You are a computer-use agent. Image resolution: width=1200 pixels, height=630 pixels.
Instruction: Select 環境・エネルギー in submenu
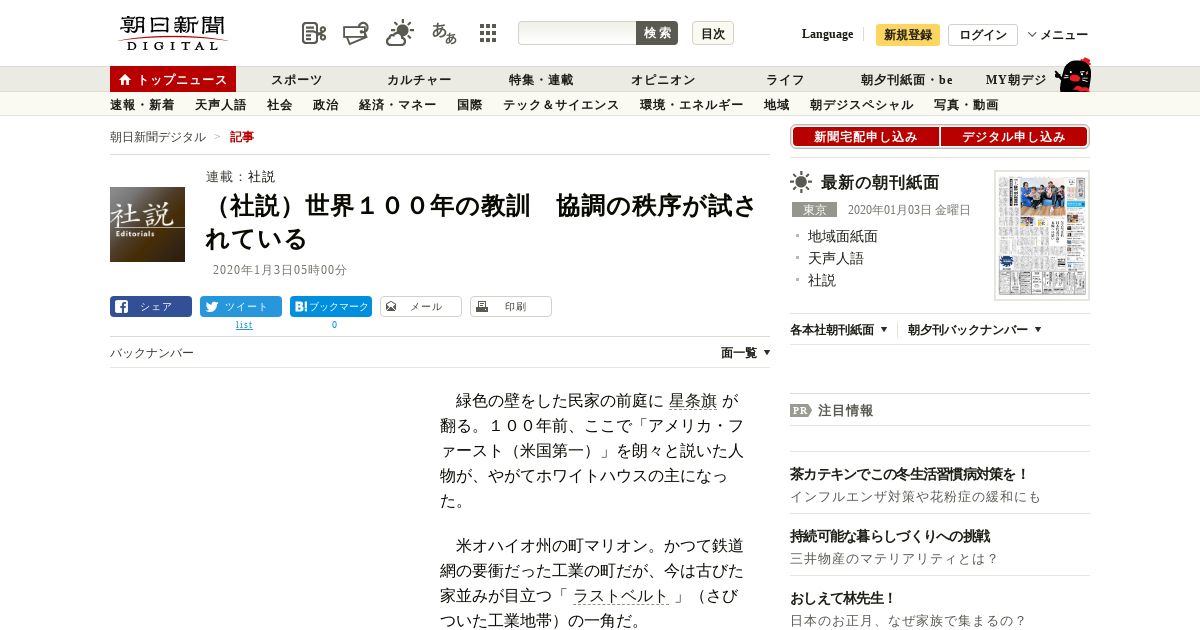click(x=691, y=105)
